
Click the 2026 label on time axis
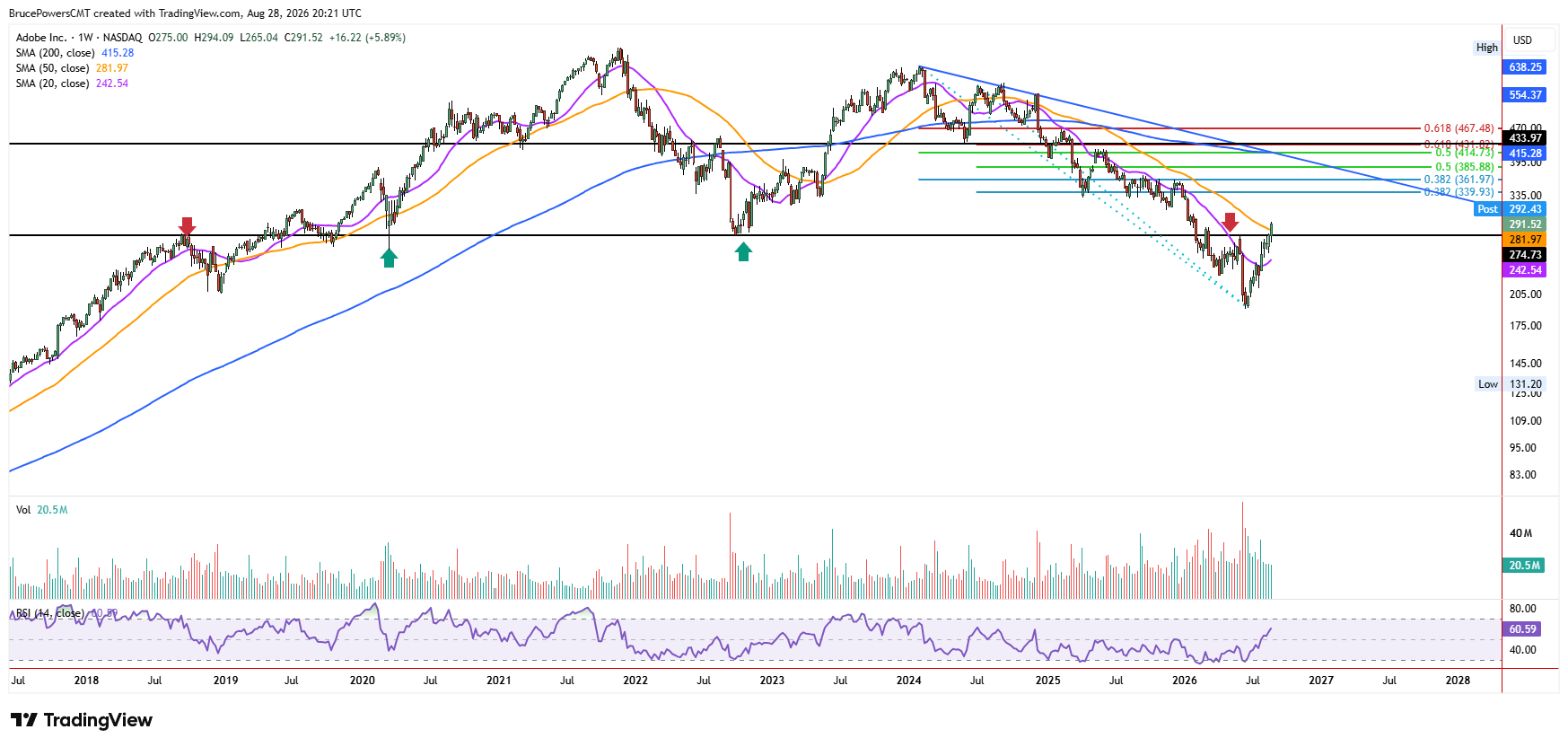[x=1185, y=681]
